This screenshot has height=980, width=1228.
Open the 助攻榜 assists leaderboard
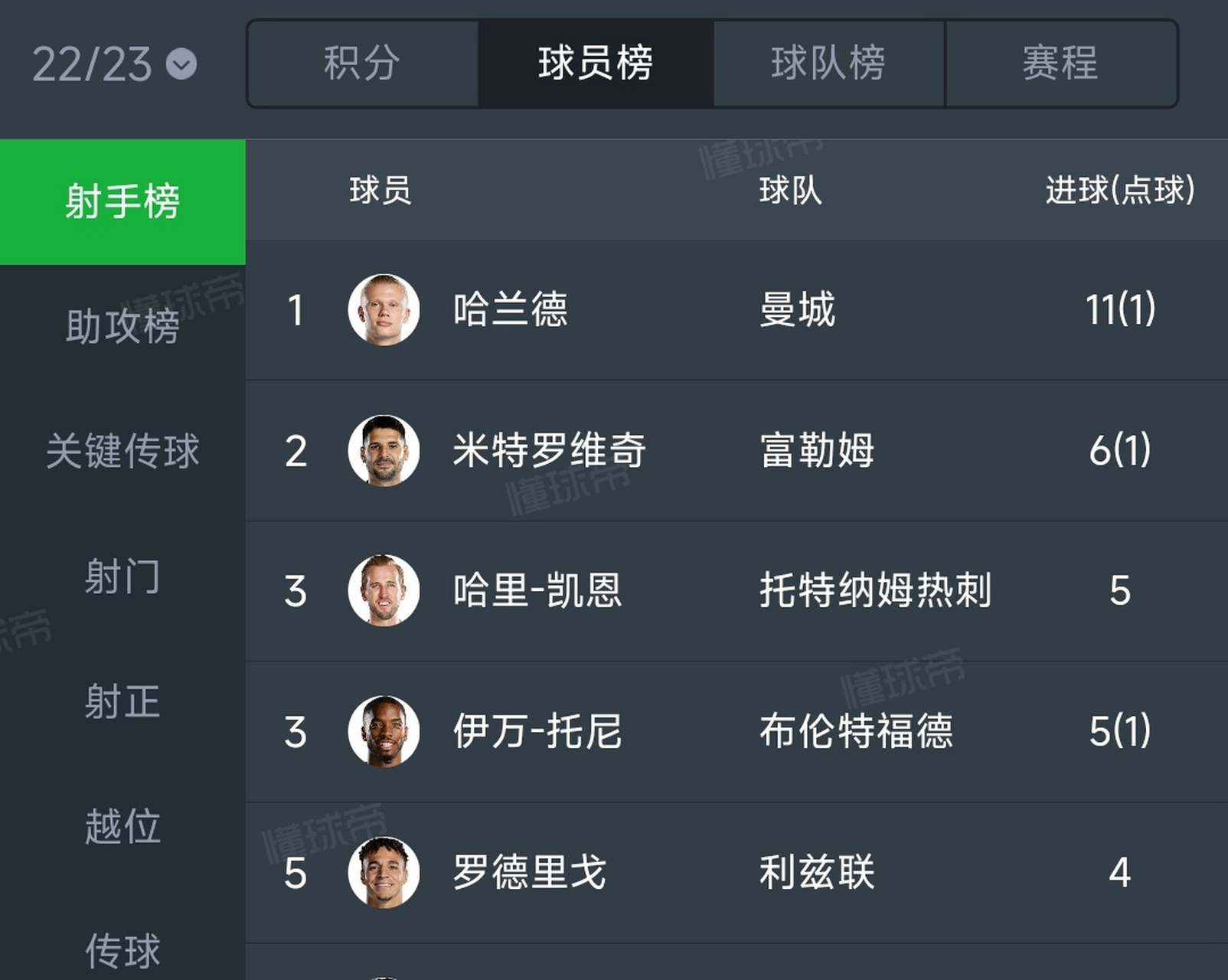[x=122, y=325]
